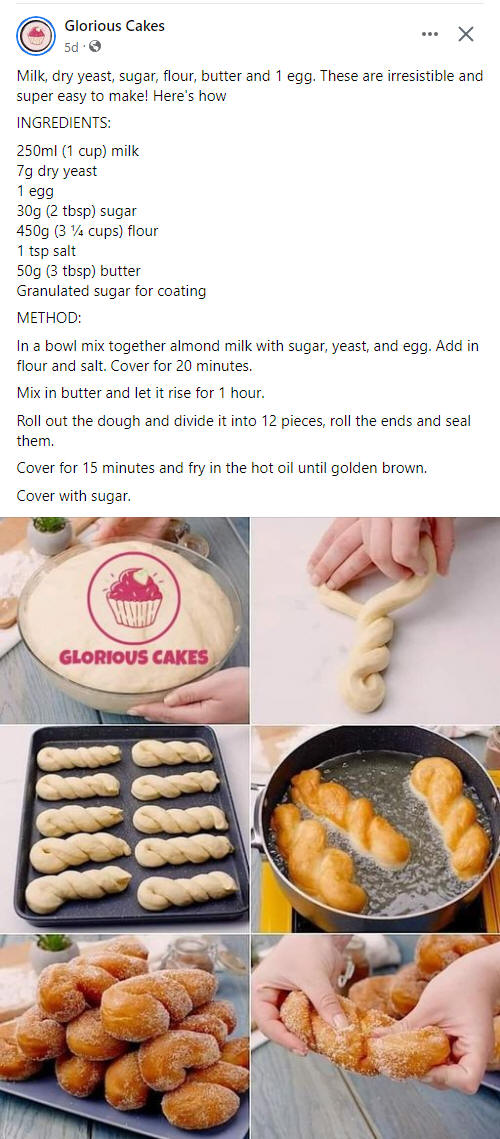Screen dimensions: 500x1139
Task: Open the 5d post timestamp
Action: coord(70,47)
